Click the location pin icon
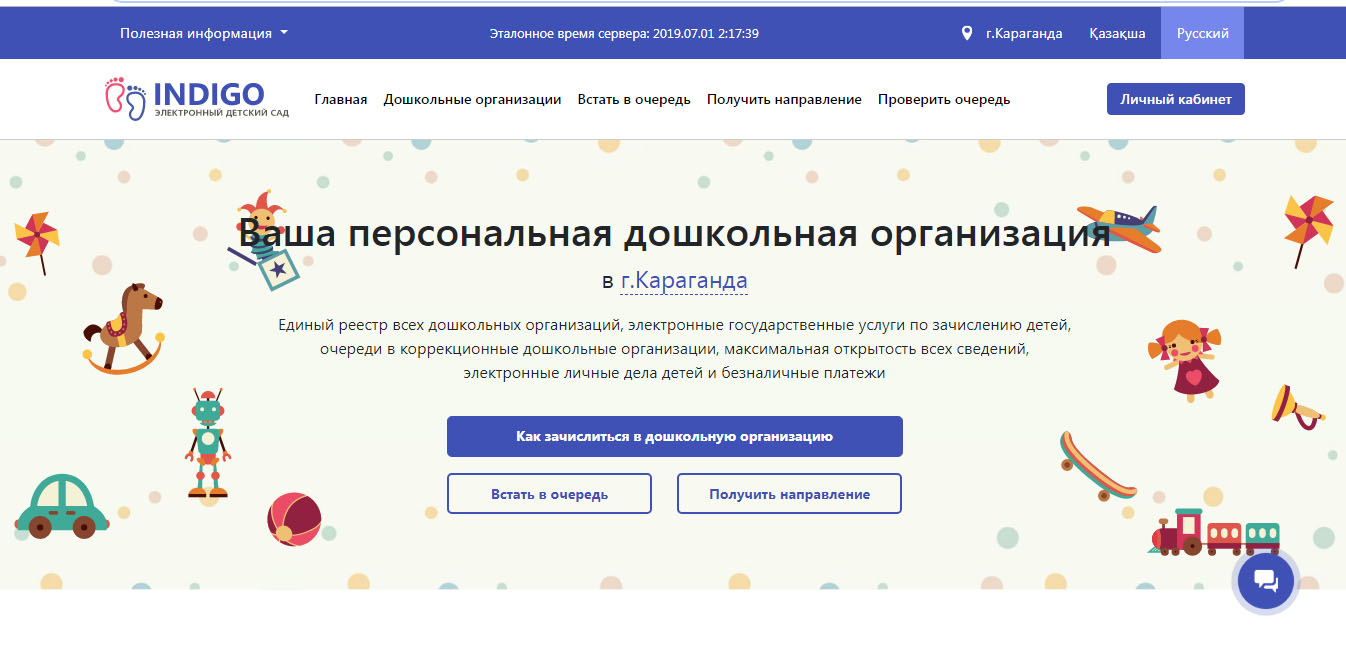 pos(966,33)
